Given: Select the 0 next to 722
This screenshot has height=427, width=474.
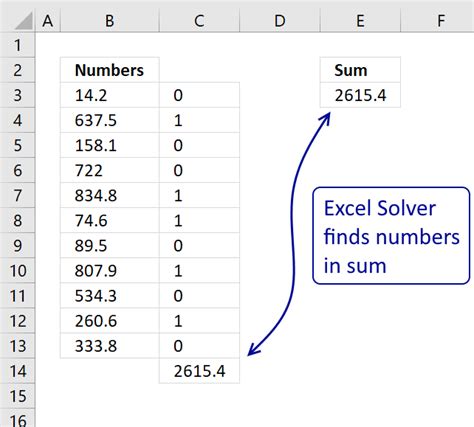Looking at the screenshot, I should pyautogui.click(x=199, y=170).
